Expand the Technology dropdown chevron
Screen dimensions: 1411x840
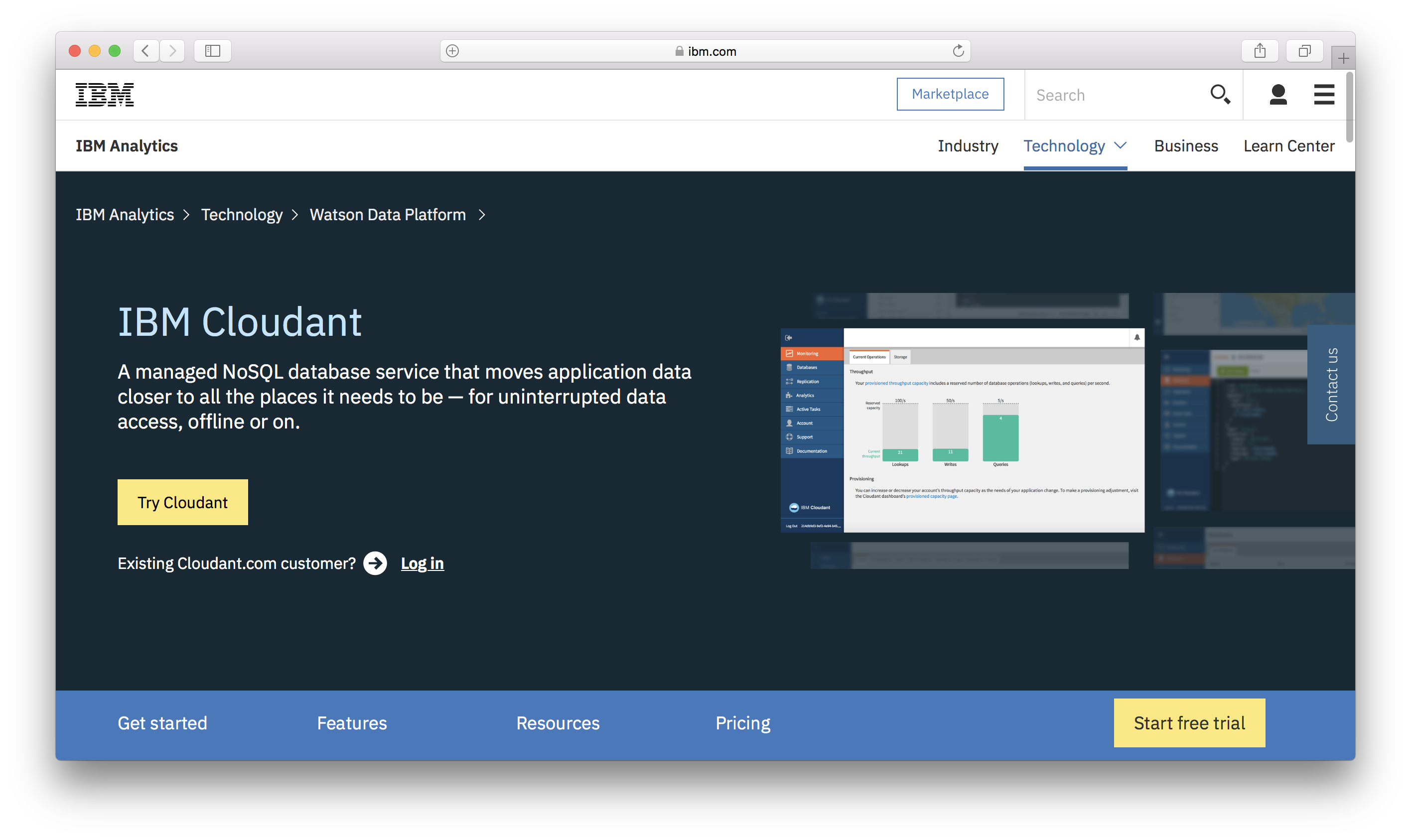pos(1120,145)
